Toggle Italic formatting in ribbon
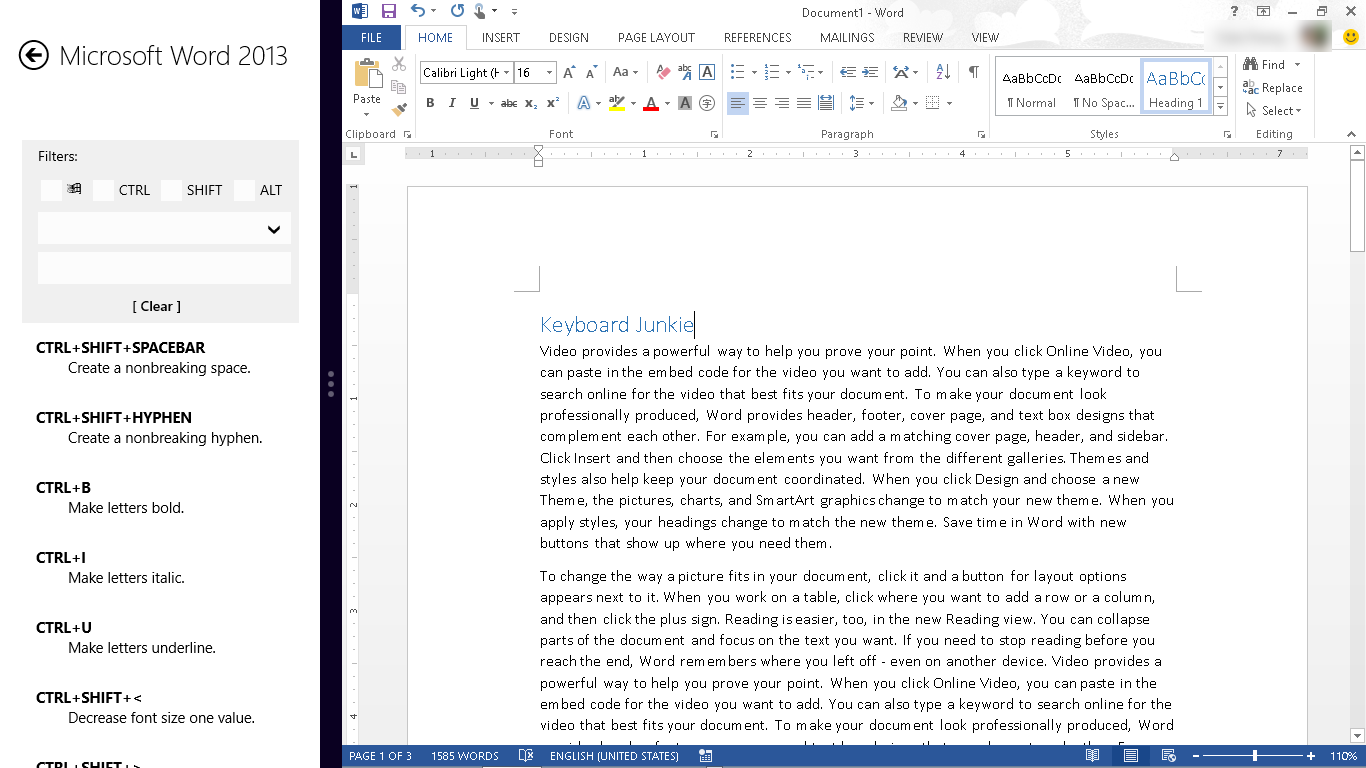 tap(452, 103)
